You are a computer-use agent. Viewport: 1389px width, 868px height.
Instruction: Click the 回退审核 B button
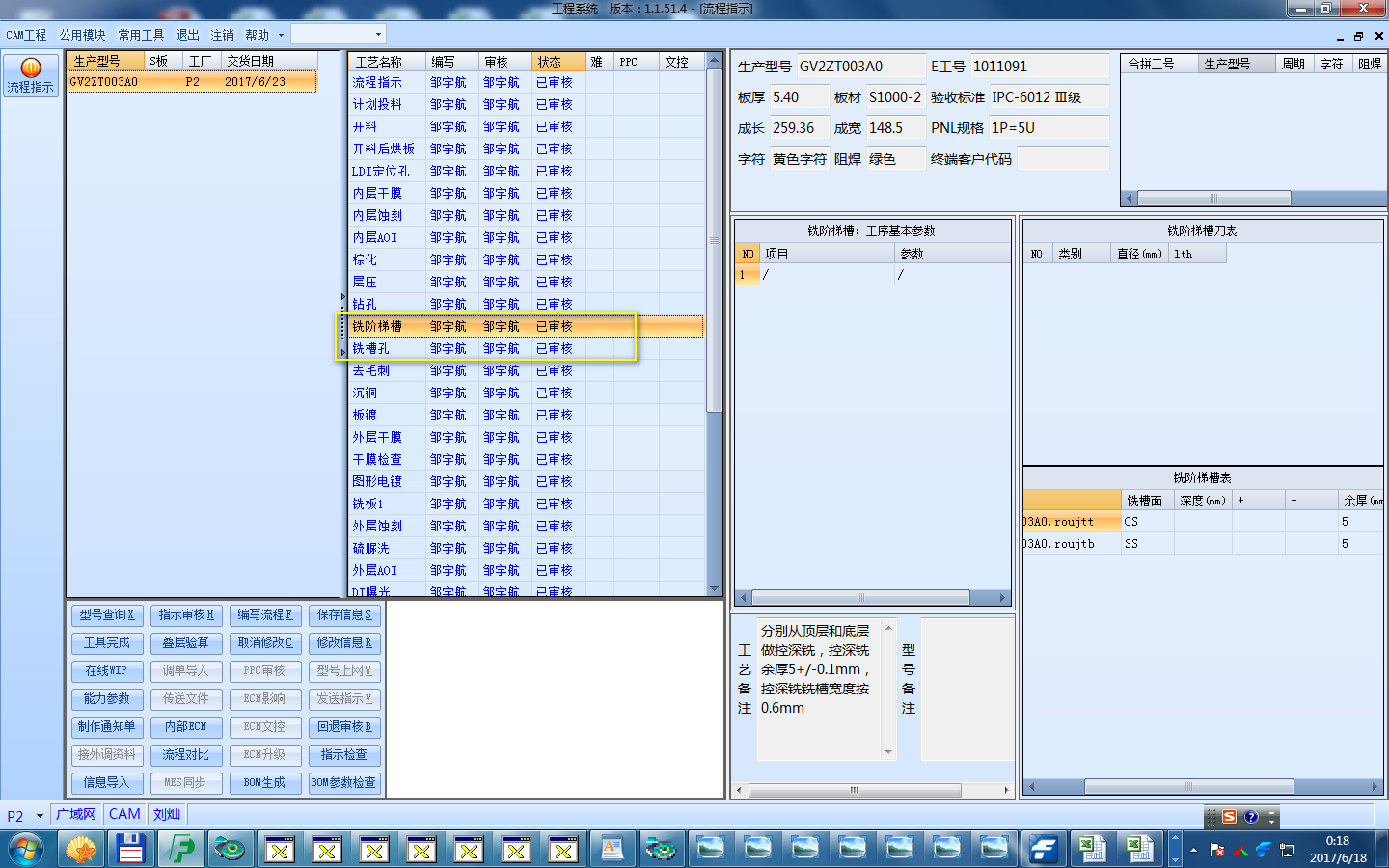(x=344, y=727)
